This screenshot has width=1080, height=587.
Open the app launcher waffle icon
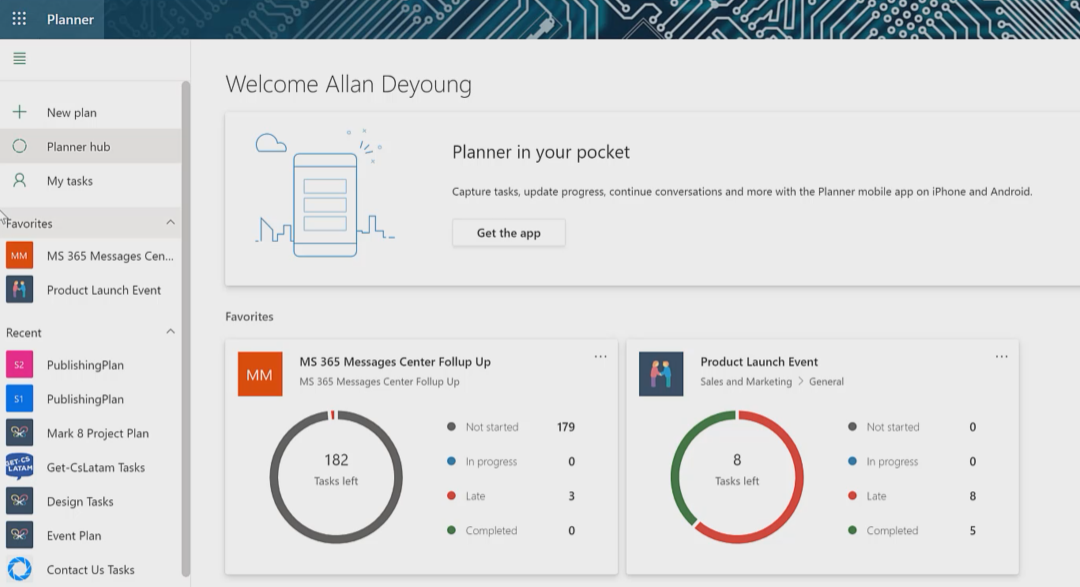coord(19,19)
